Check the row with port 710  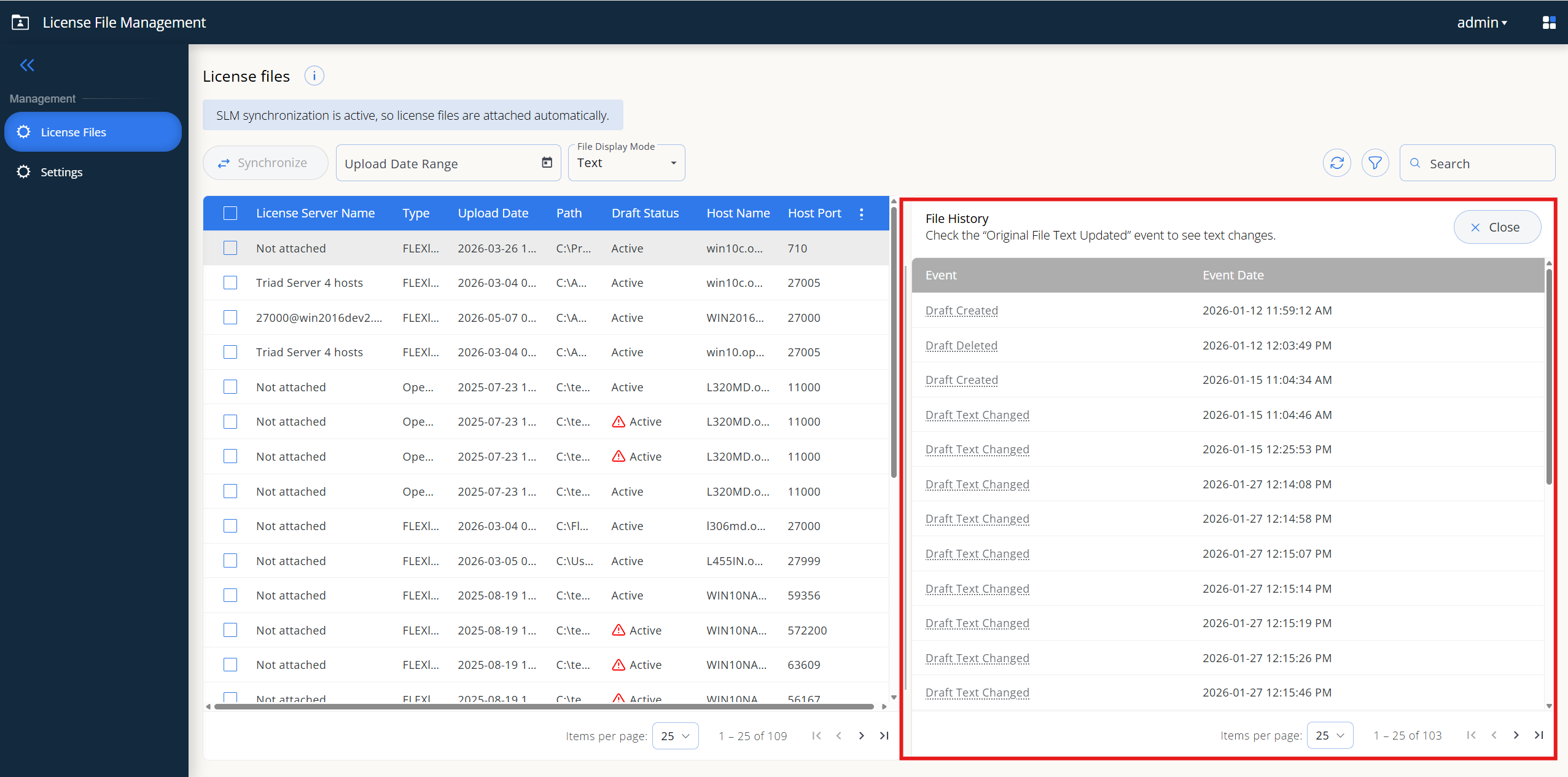(230, 248)
